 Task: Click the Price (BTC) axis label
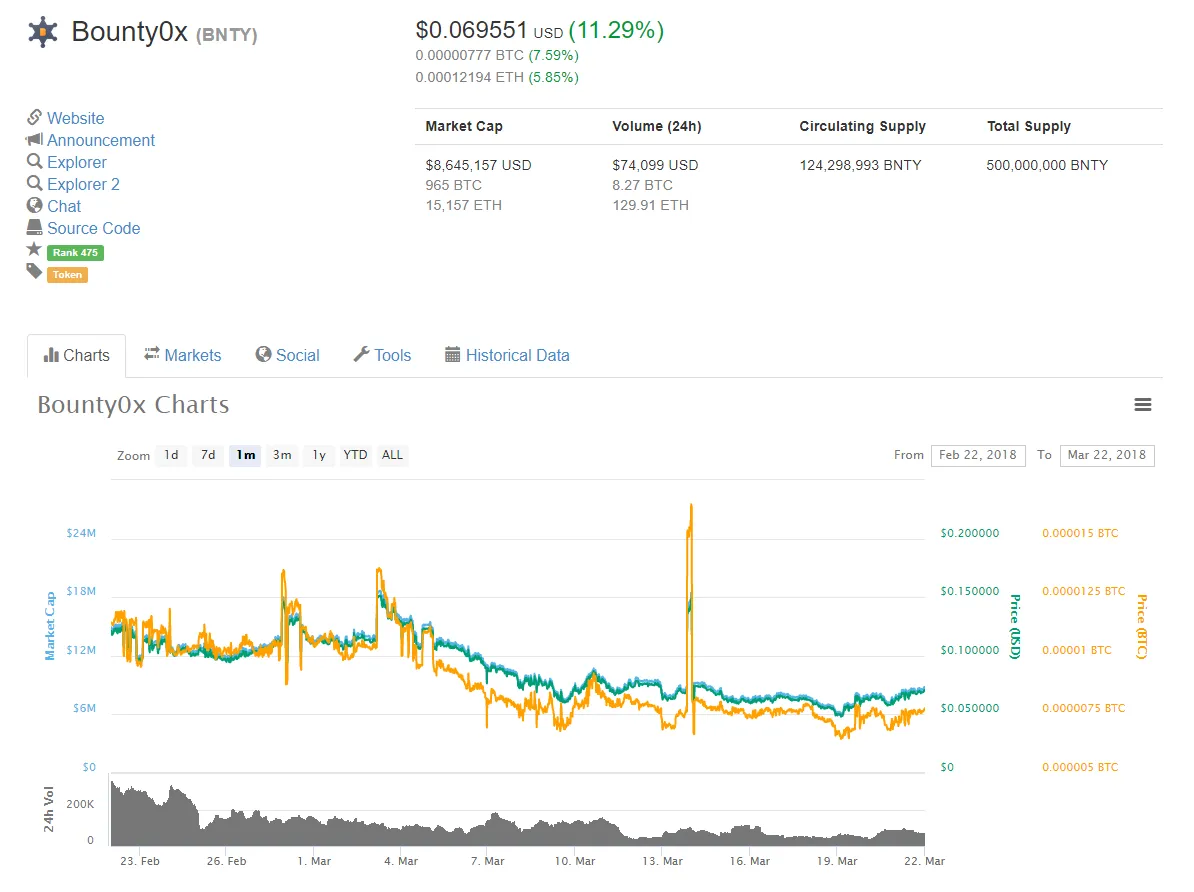point(1141,626)
